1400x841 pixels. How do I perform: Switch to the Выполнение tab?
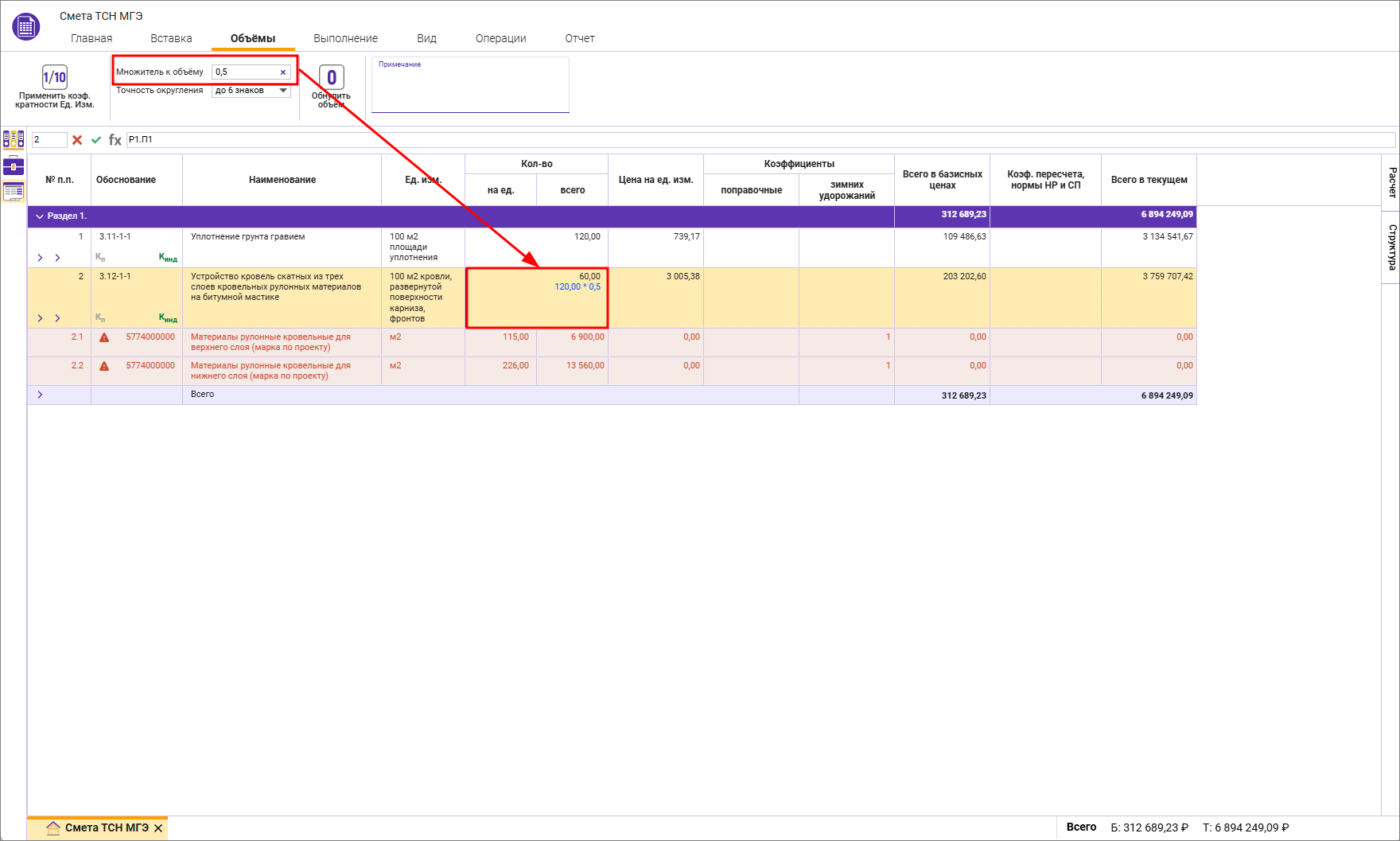(345, 38)
